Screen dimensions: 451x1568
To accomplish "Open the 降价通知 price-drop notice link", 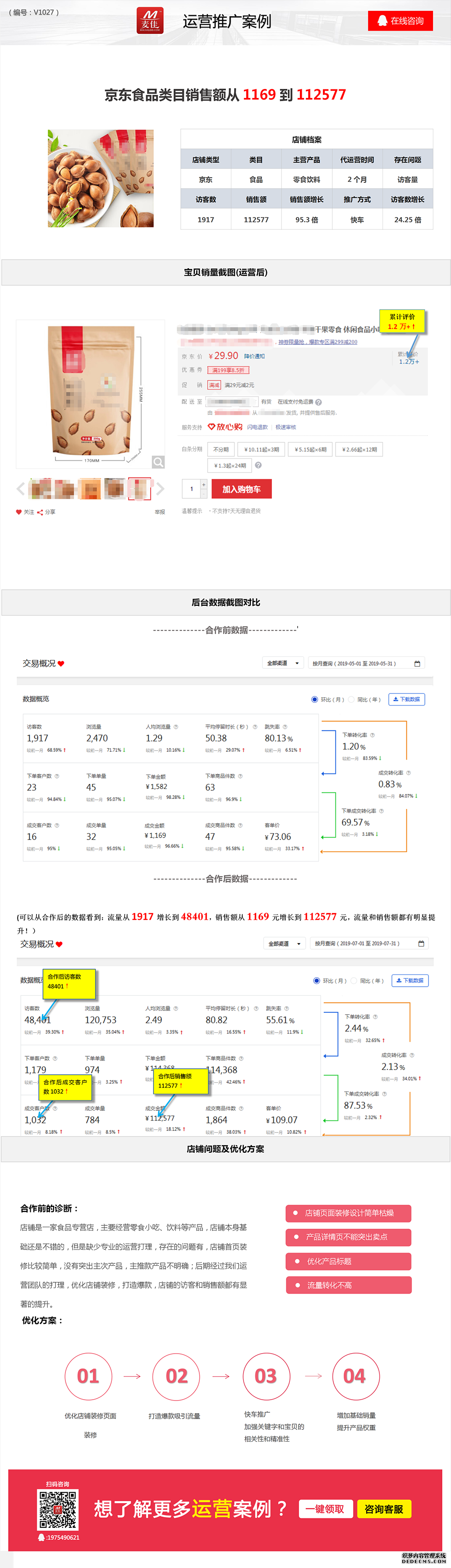I will [255, 356].
